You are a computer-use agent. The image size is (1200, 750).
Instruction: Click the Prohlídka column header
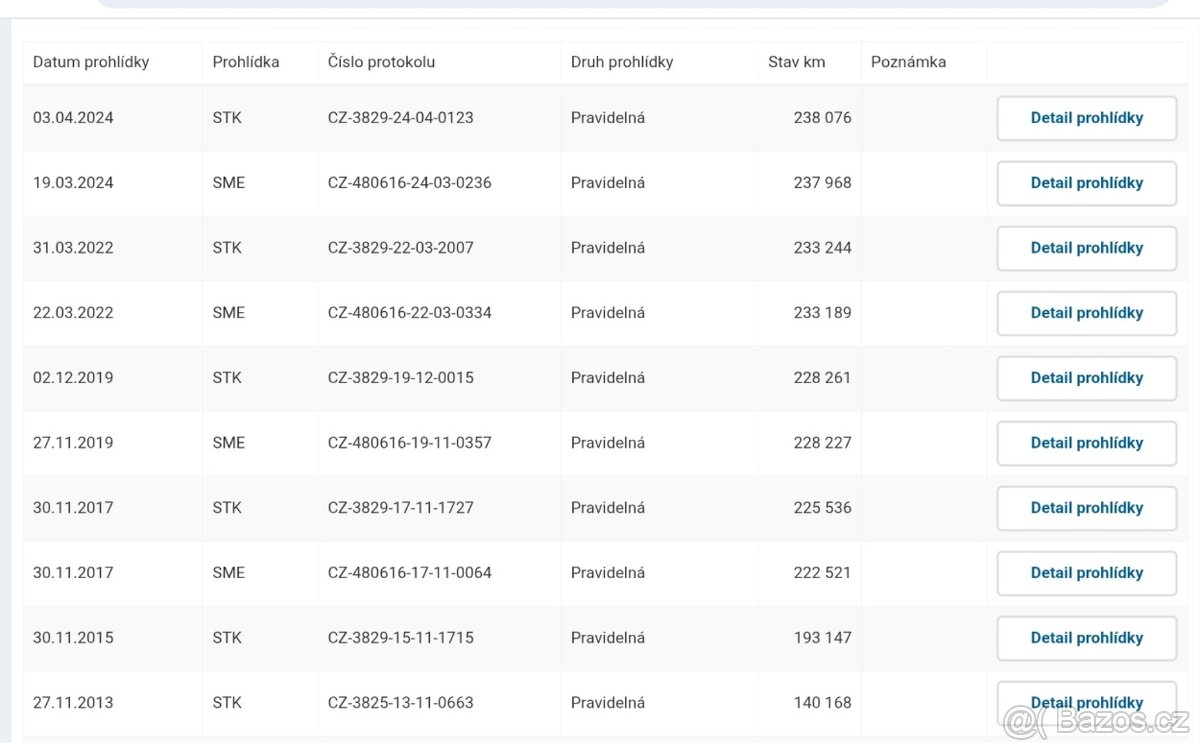pos(246,62)
